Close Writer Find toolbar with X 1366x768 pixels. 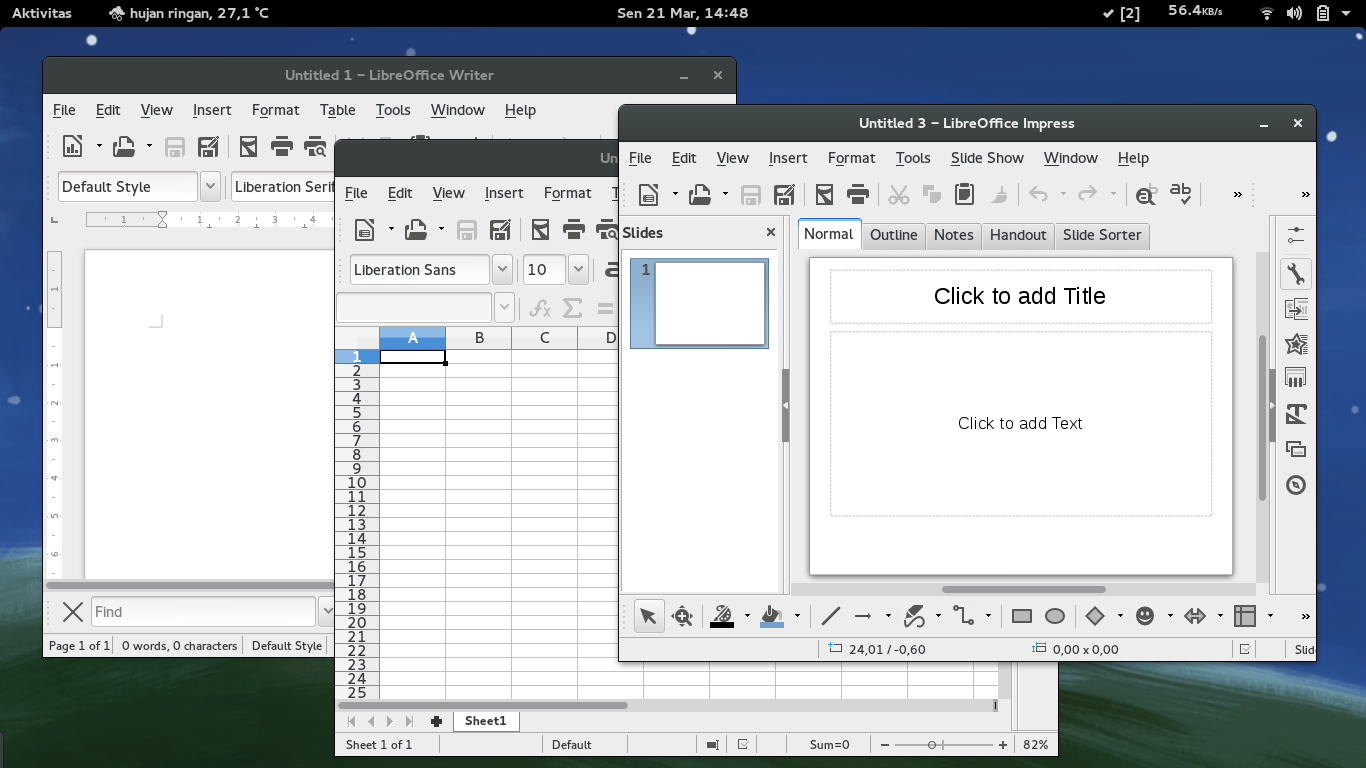[72, 612]
